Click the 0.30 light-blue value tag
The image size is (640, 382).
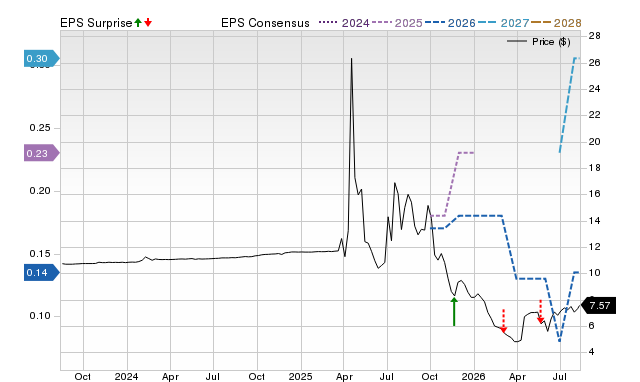42,59
